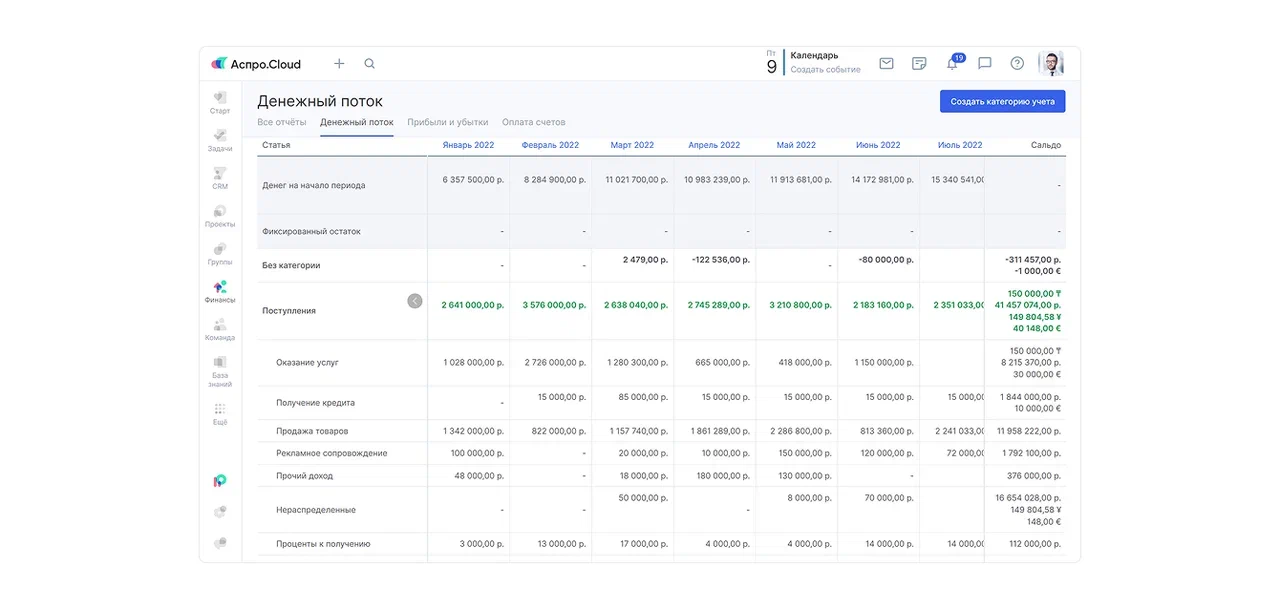1280x609 pixels.
Task: Collapse columns with the round left-arrow button
Action: click(x=415, y=301)
